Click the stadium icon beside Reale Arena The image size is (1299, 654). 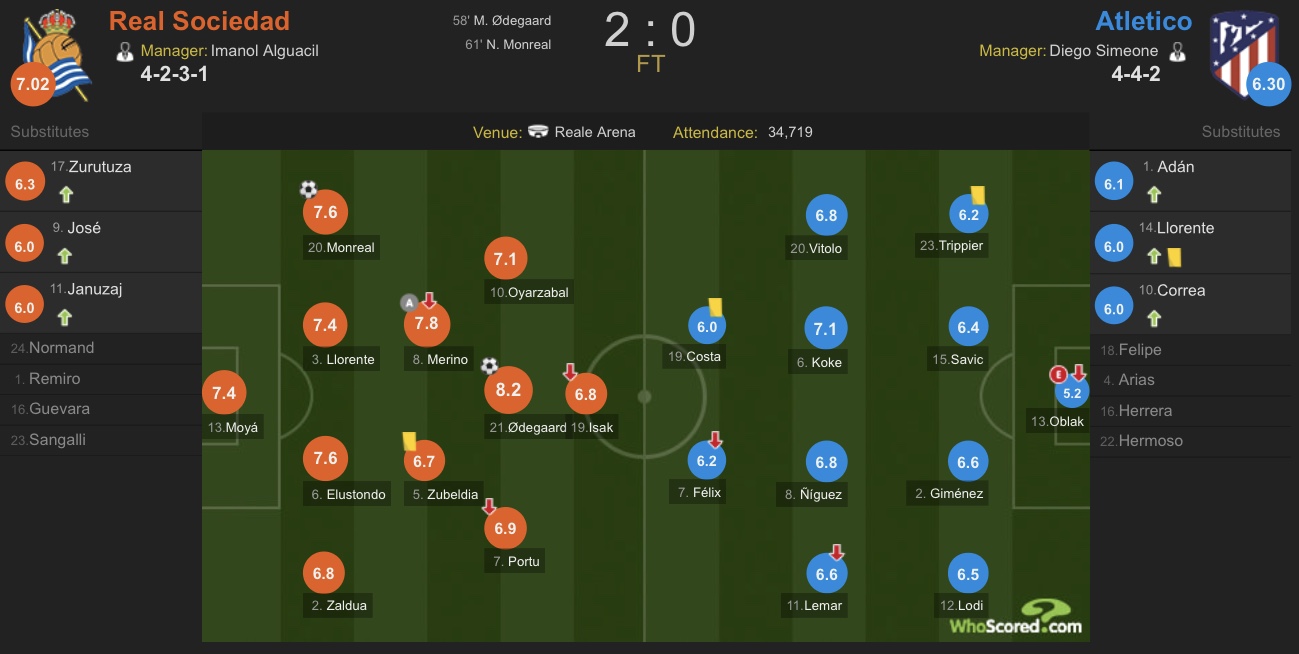click(x=538, y=132)
